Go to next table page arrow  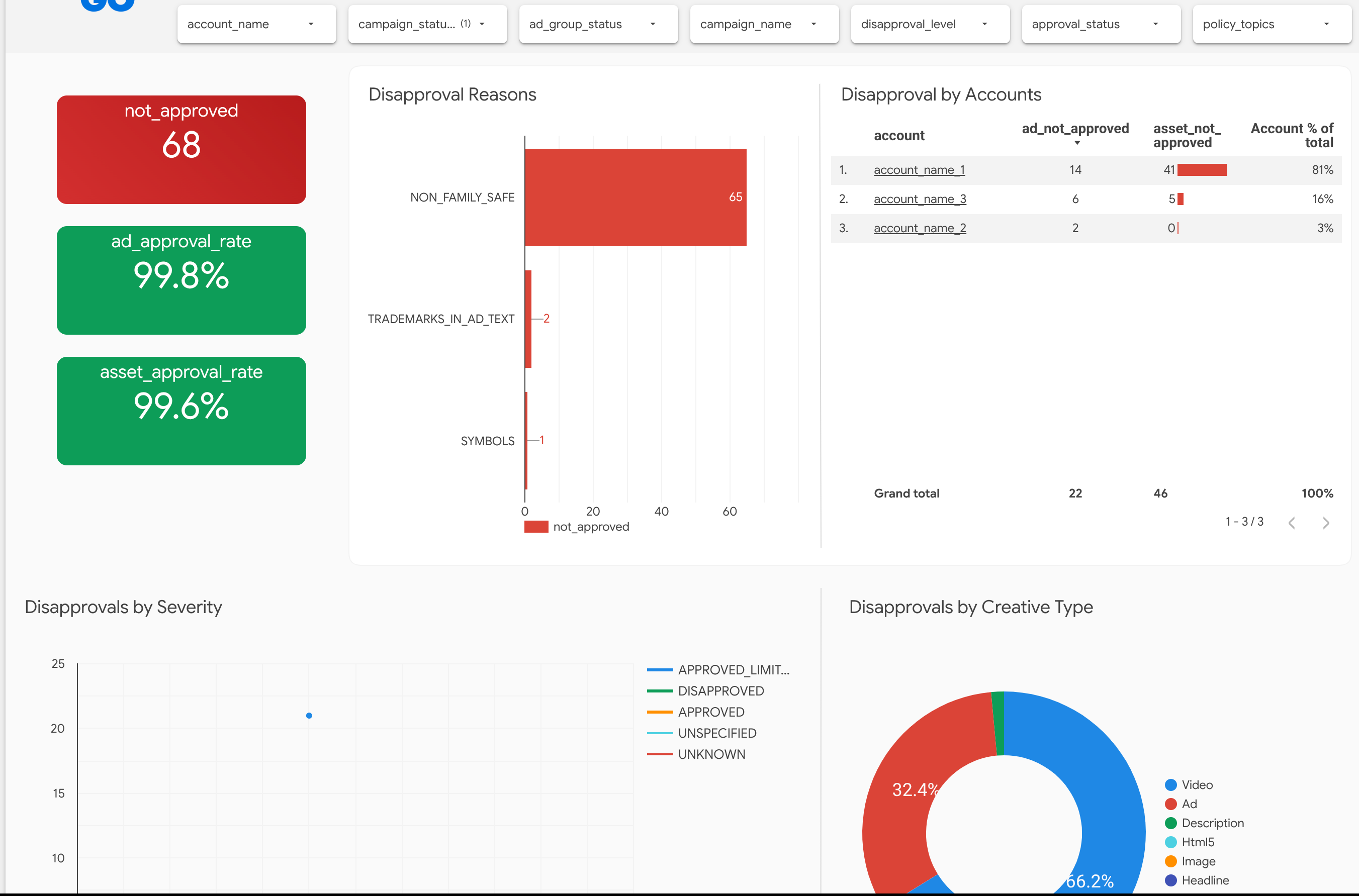(x=1326, y=523)
